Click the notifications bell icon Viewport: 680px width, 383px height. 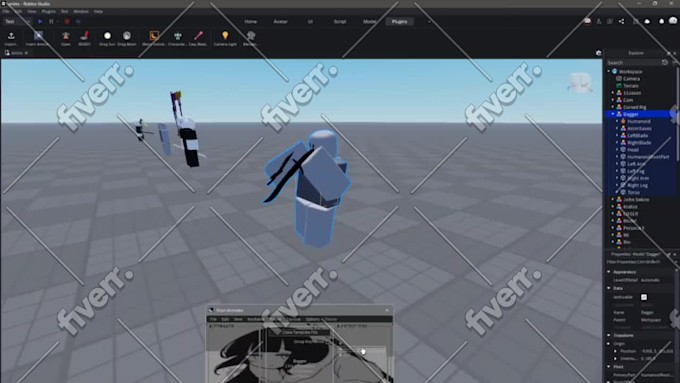click(661, 21)
